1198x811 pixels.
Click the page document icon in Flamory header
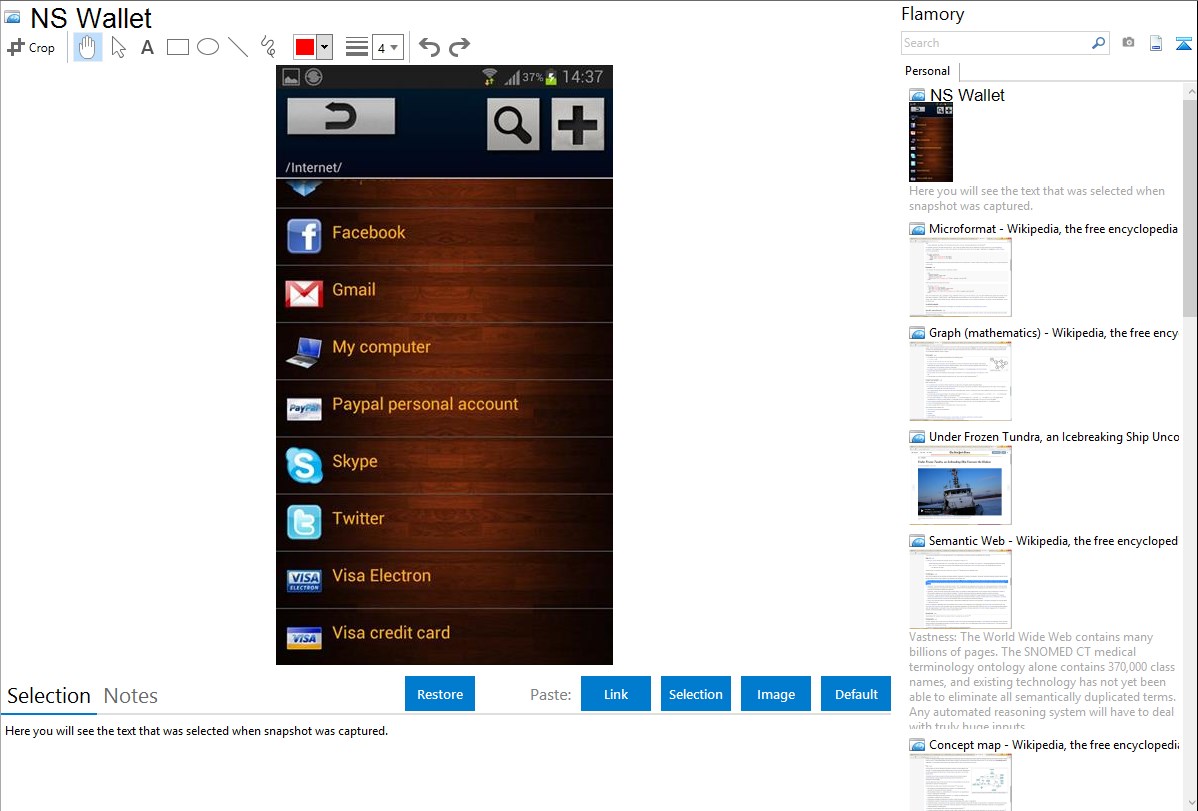(x=1156, y=43)
